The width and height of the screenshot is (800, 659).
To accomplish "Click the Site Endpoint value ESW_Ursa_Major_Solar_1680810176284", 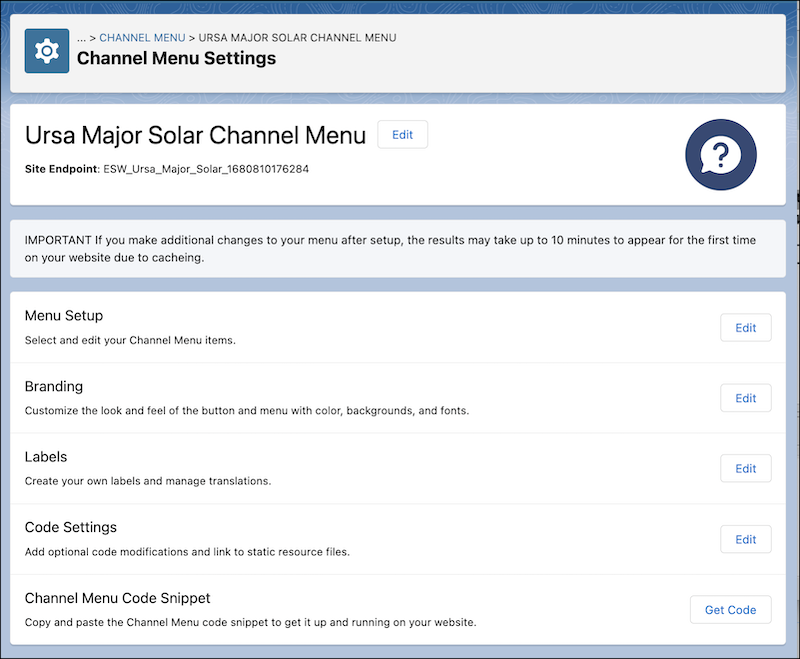I will (206, 169).
